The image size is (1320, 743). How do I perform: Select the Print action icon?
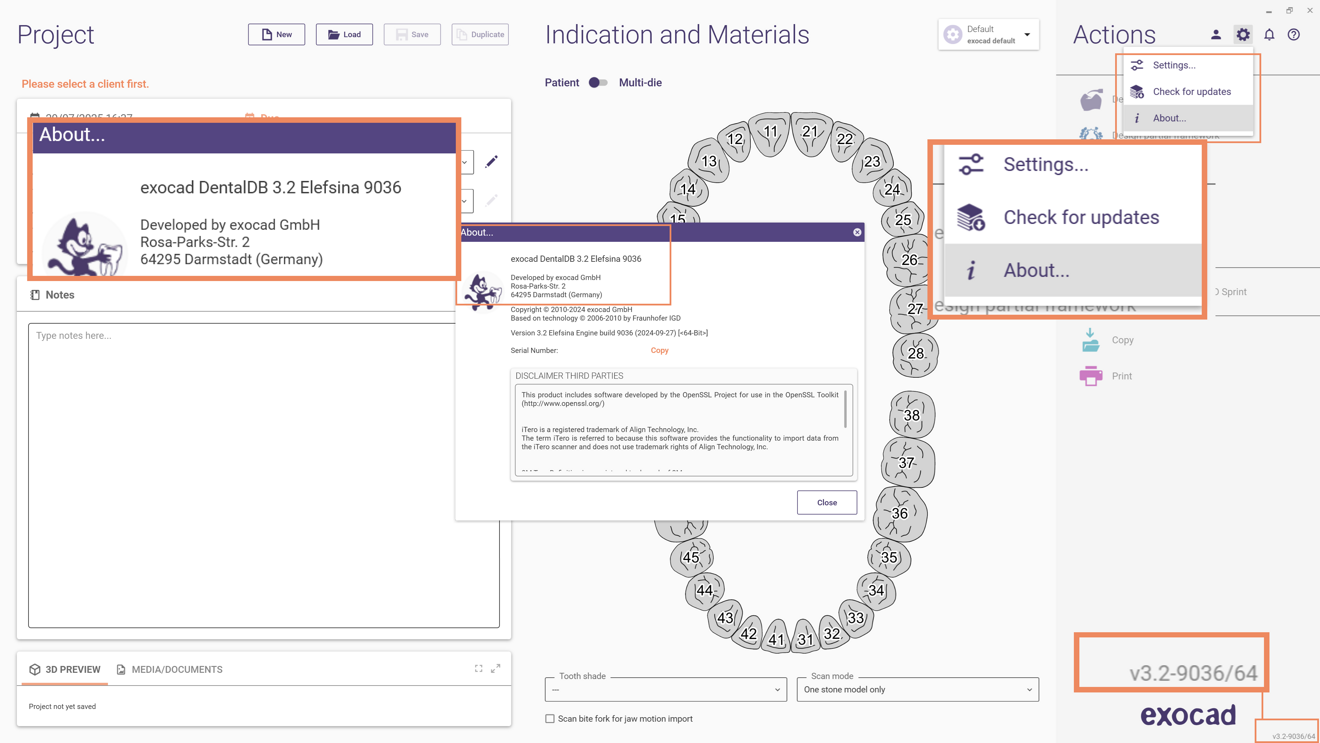click(1092, 375)
